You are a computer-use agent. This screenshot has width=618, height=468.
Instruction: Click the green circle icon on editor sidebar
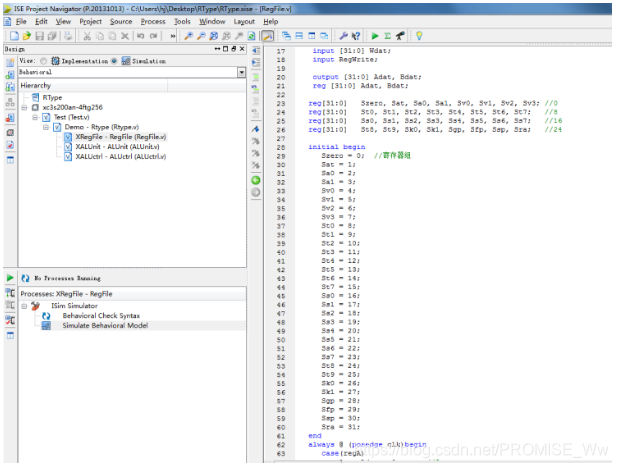[x=256, y=180]
